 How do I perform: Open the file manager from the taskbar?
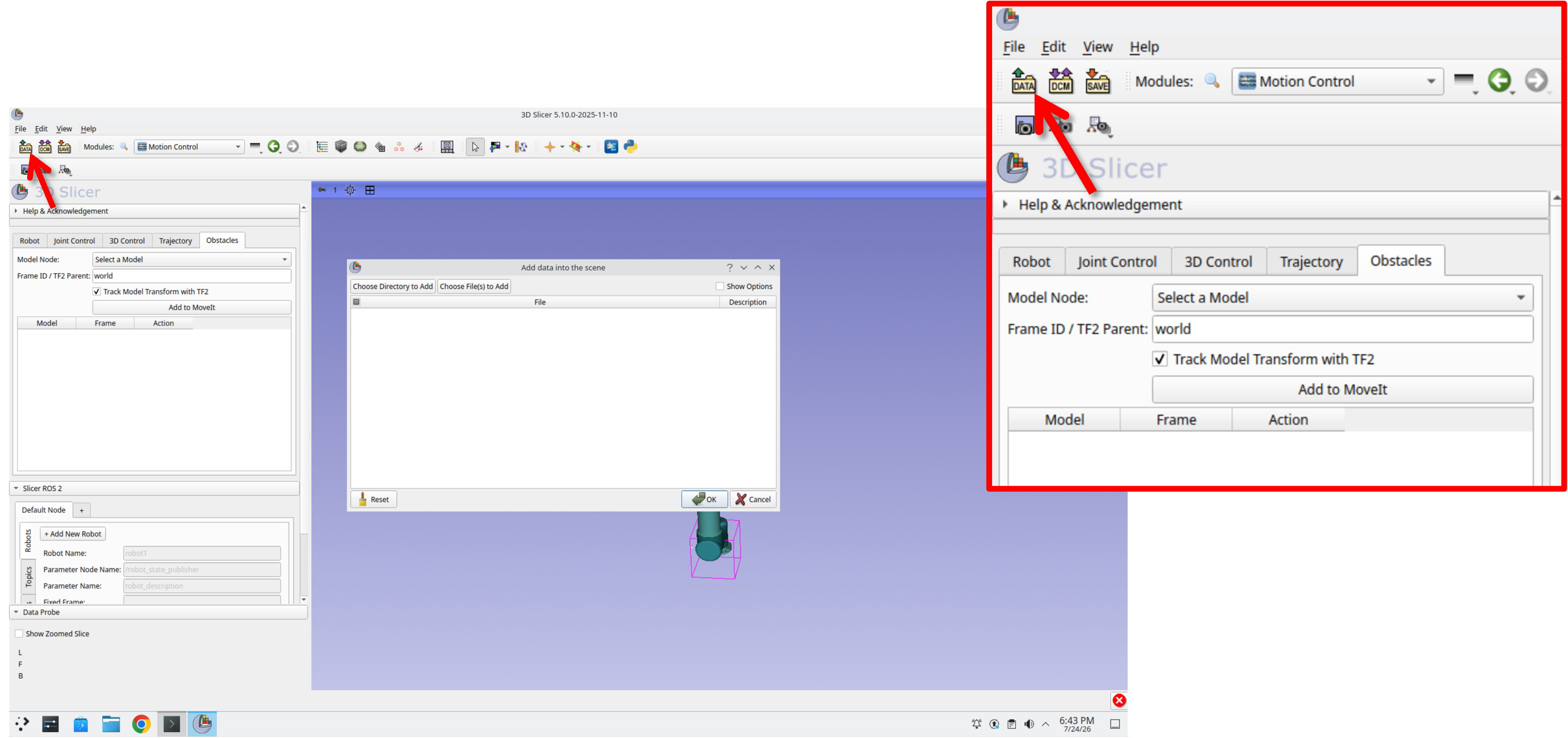(x=111, y=724)
